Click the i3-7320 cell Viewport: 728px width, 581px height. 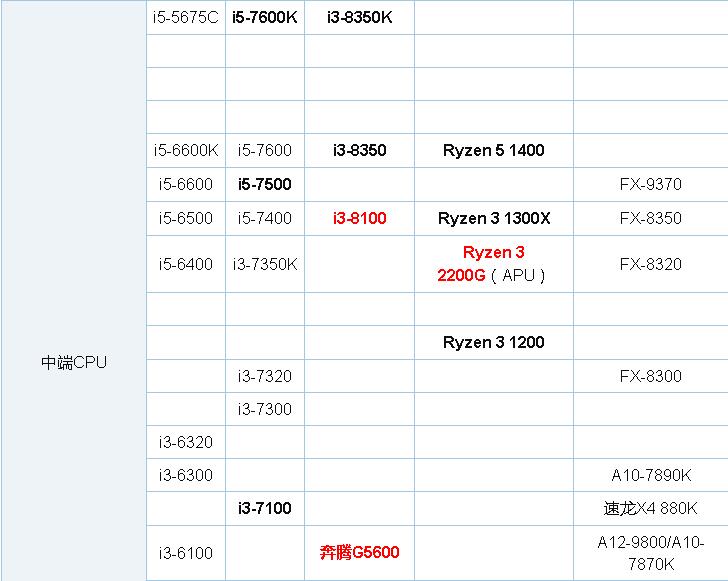click(264, 376)
